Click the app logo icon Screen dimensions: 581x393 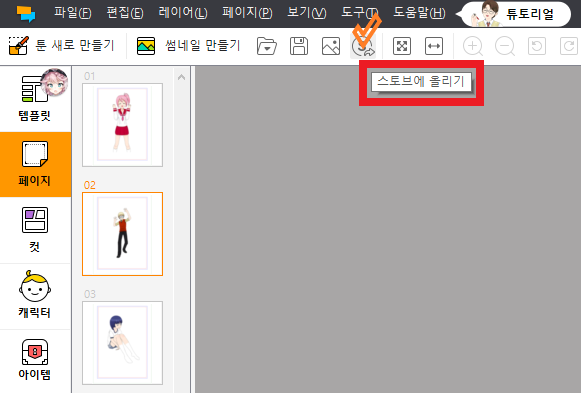pyautogui.click(x=26, y=14)
